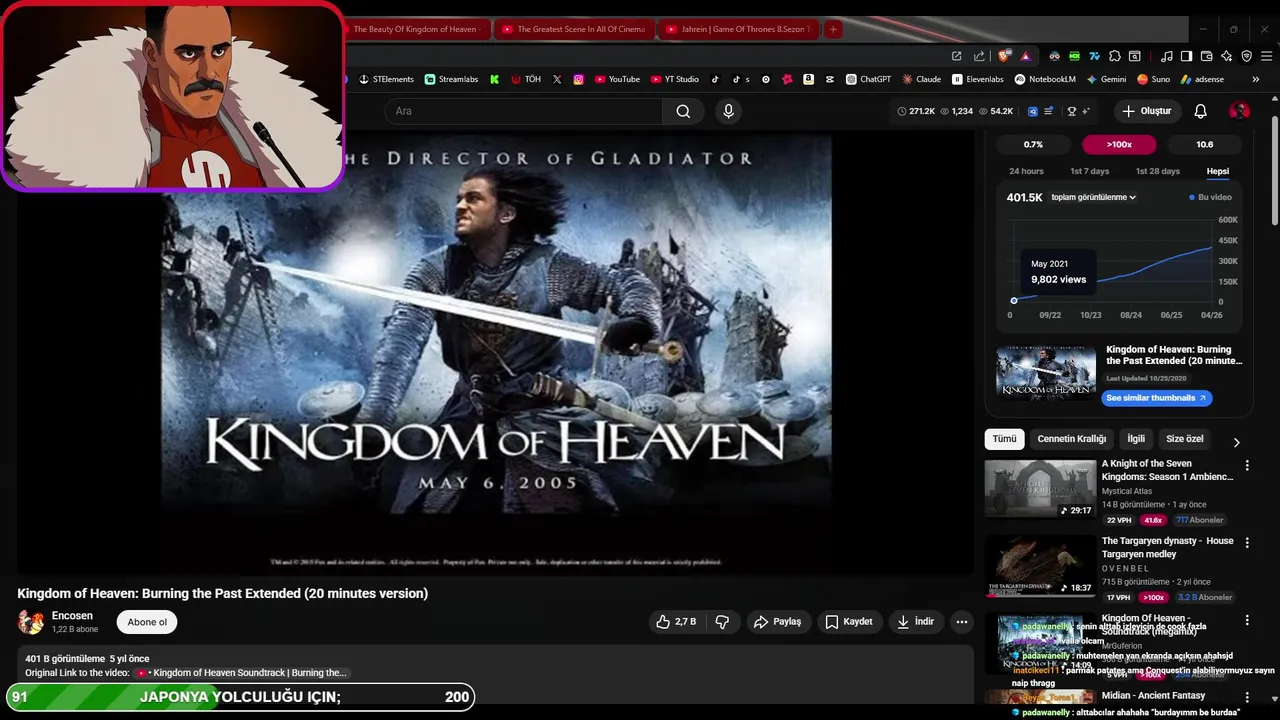
Task: Open the TÖH bookmark
Action: [526, 79]
